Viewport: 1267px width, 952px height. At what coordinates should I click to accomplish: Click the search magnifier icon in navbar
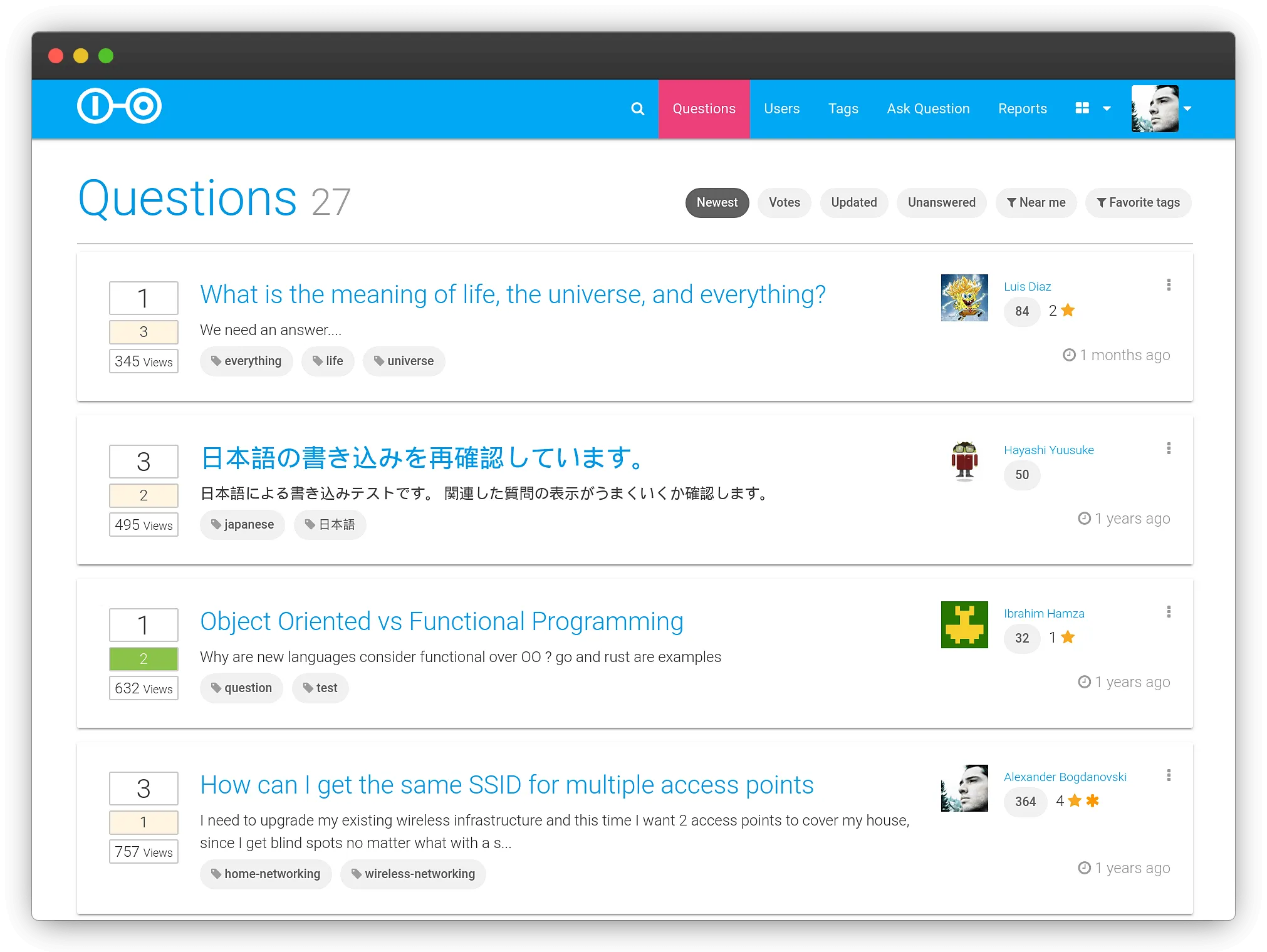tap(637, 109)
